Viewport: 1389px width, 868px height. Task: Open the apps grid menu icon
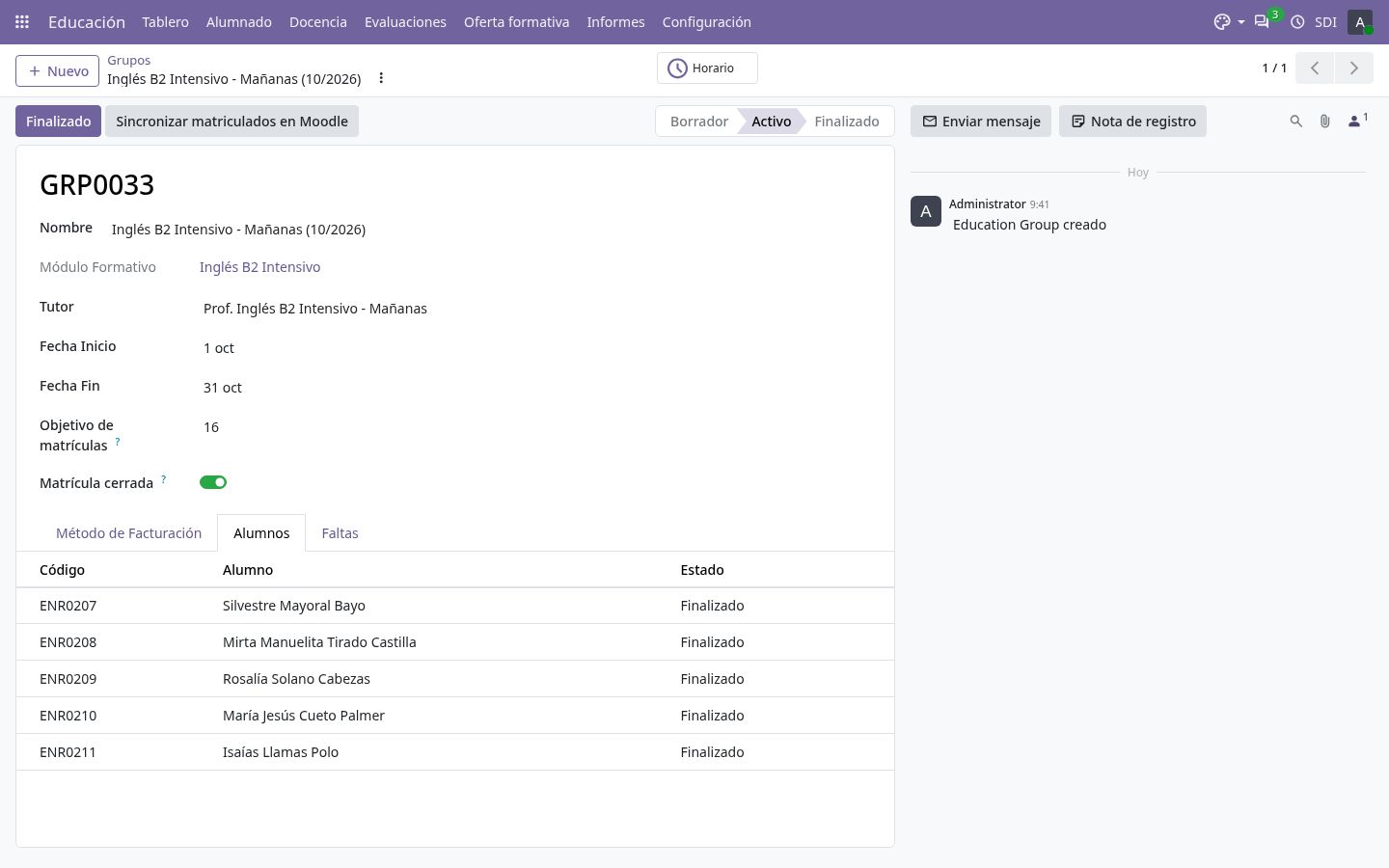click(x=22, y=21)
